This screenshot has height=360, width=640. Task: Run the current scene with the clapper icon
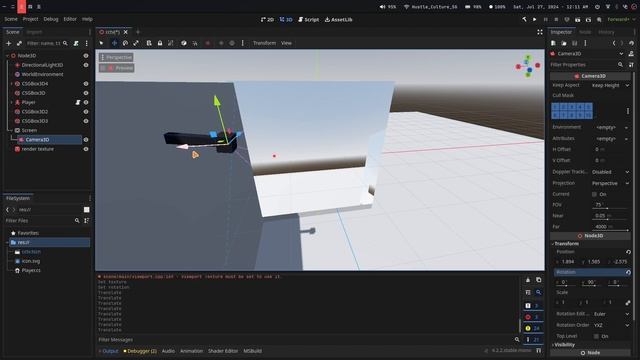pyautogui.click(x=578, y=19)
